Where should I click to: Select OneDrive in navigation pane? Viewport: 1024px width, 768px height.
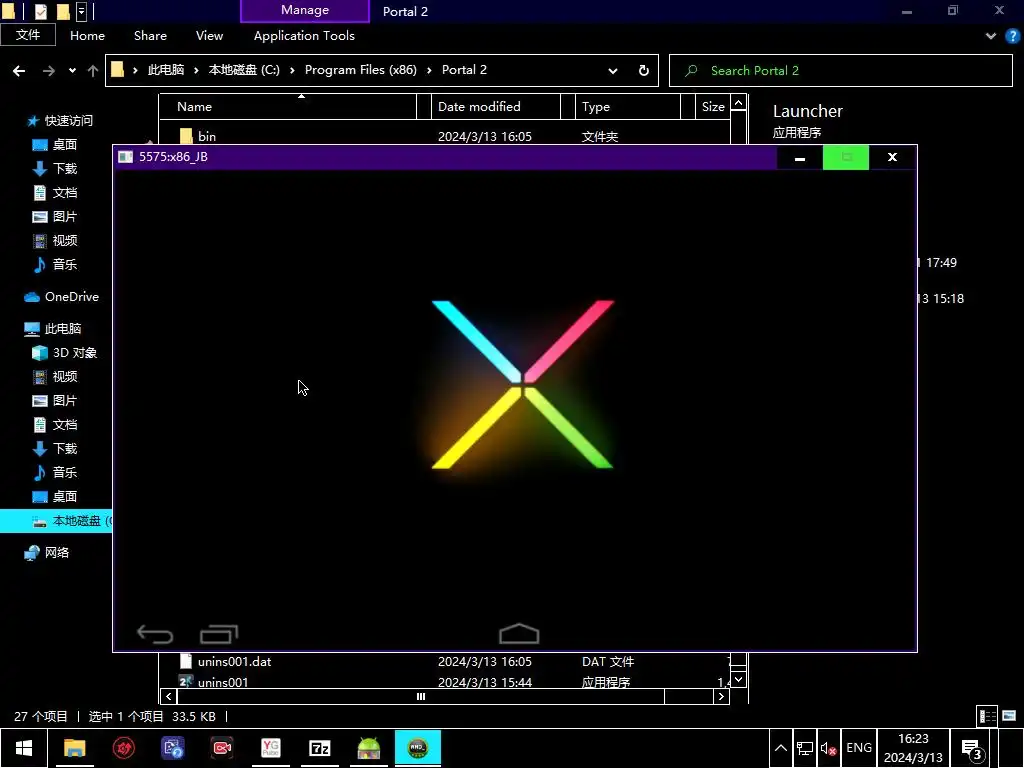pos(61,296)
